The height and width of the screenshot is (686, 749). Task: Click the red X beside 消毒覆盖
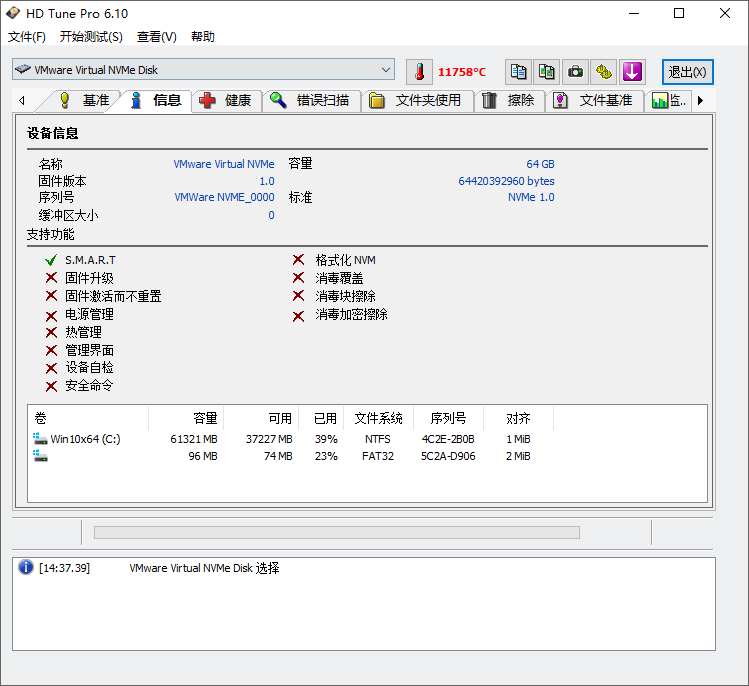(298, 278)
